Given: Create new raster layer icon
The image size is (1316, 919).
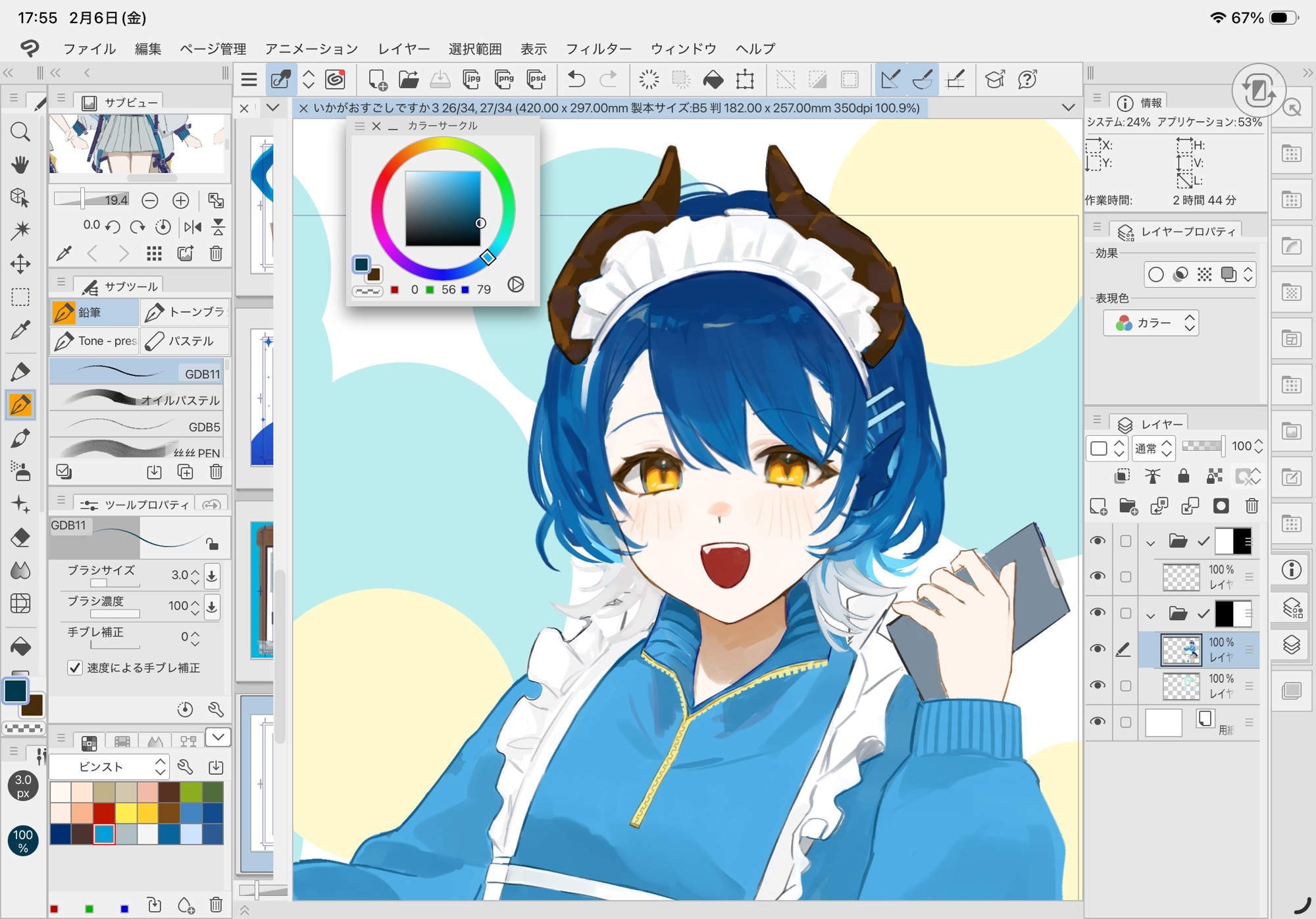Looking at the screenshot, I should (x=1098, y=506).
